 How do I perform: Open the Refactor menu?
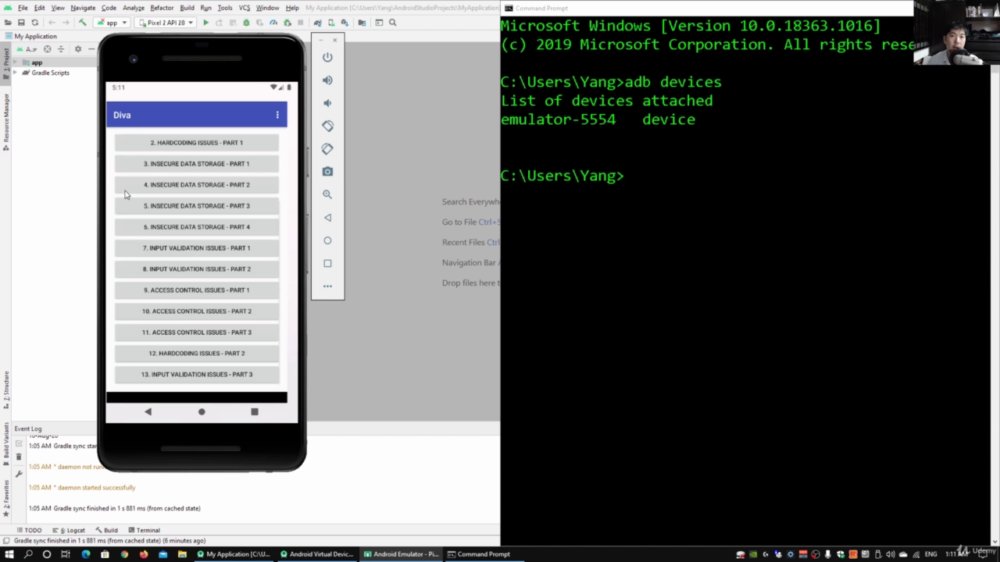click(161, 8)
